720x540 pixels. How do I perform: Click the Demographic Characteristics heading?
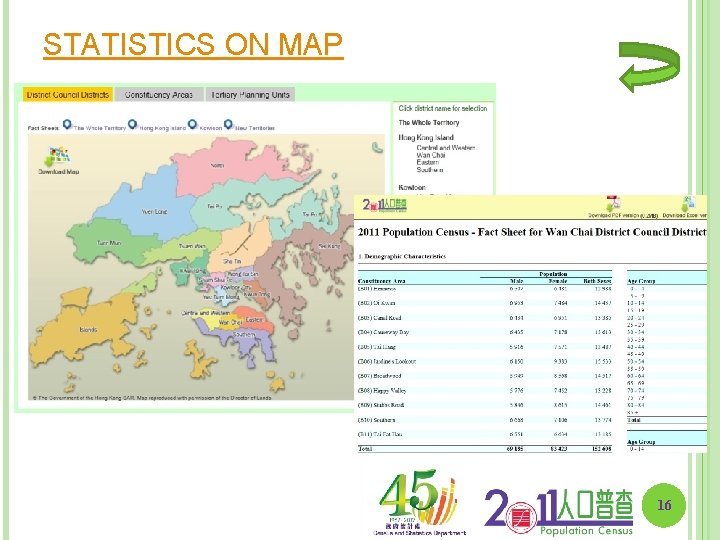pyautogui.click(x=402, y=256)
